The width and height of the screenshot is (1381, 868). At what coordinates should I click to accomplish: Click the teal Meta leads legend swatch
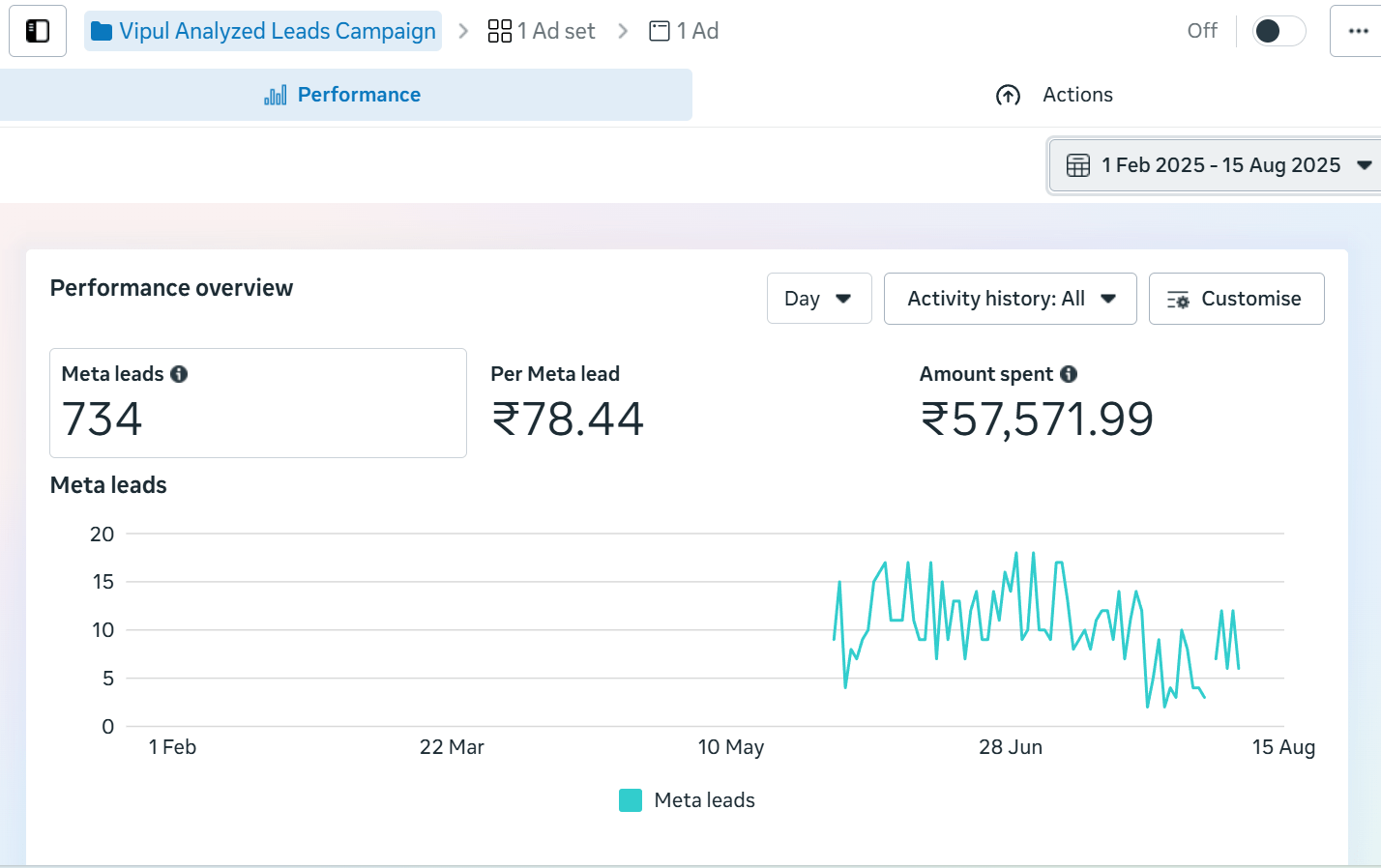click(631, 800)
